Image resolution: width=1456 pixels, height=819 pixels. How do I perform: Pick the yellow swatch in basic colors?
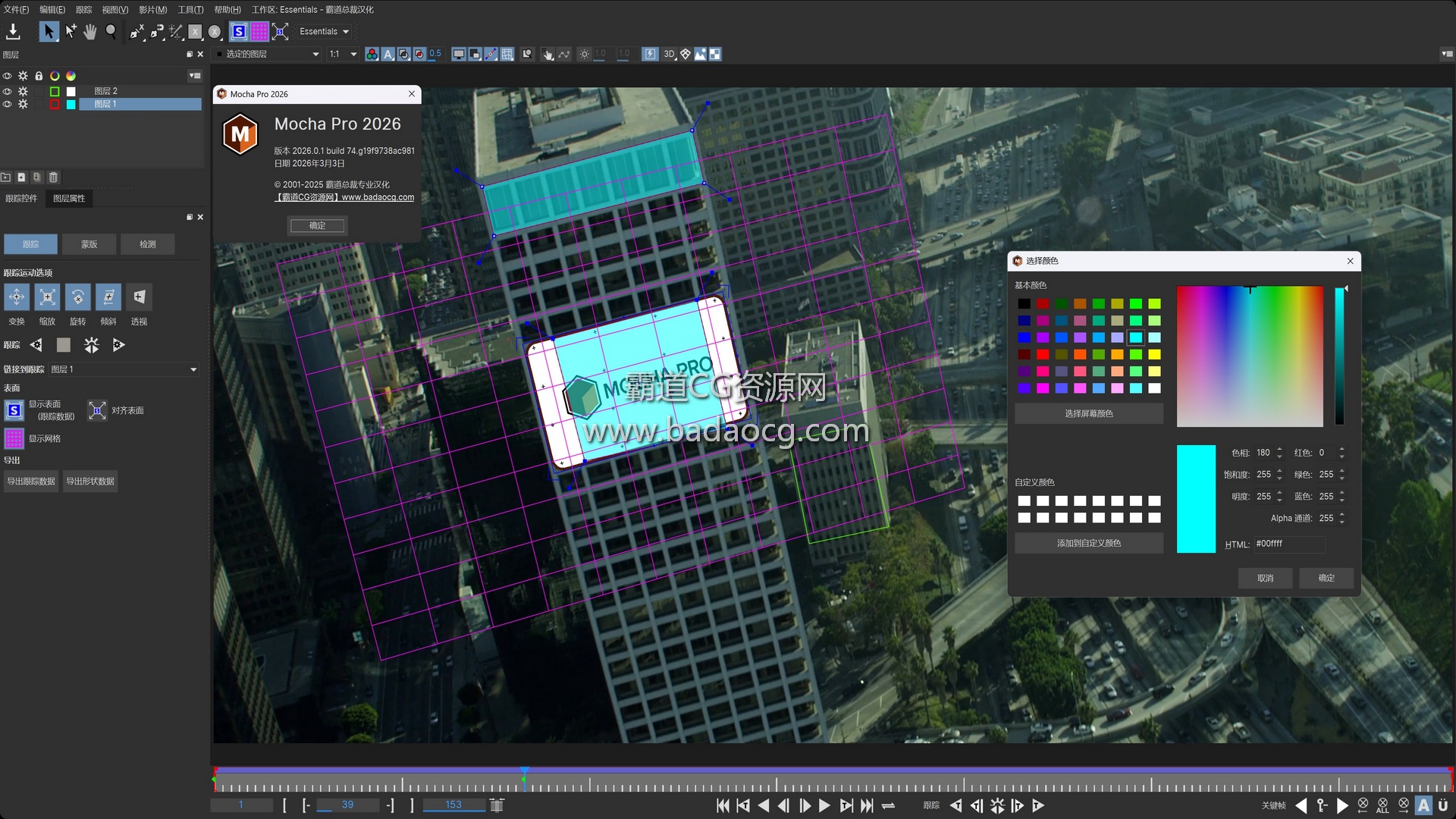(x=1154, y=354)
